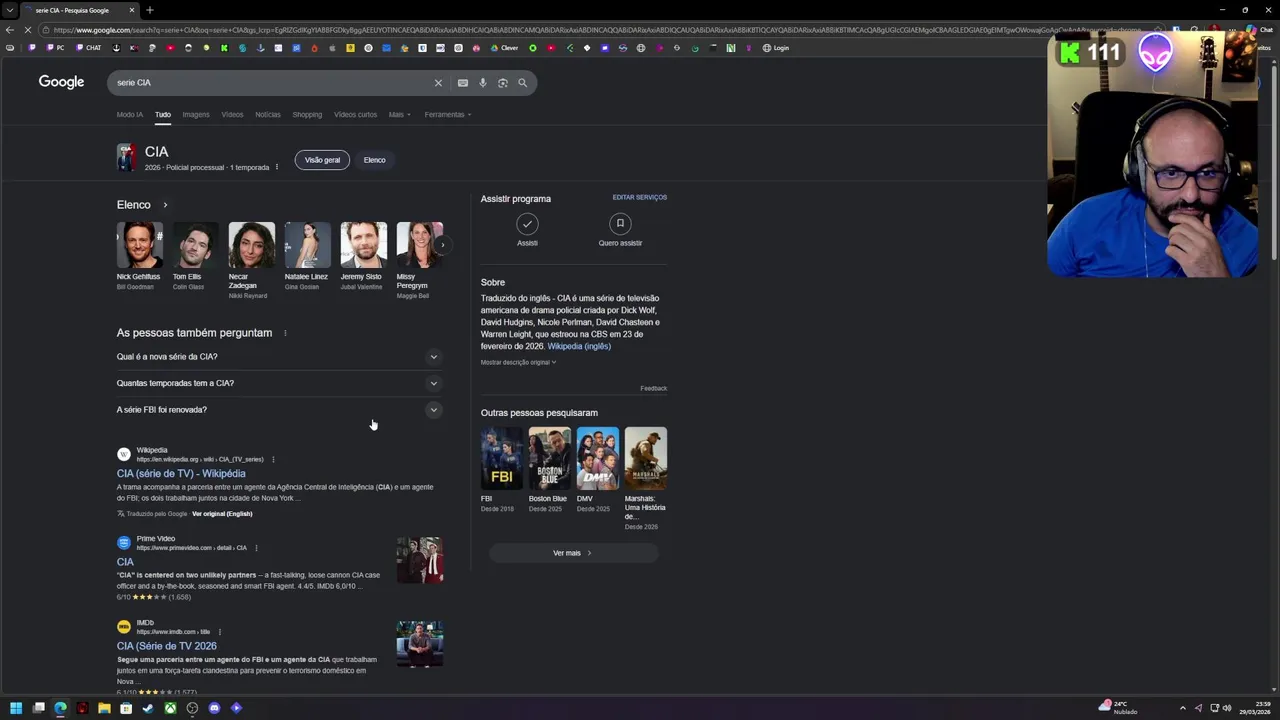Open the EDITAR SERVIÇOS link
The image size is (1280, 720).
[x=640, y=197]
